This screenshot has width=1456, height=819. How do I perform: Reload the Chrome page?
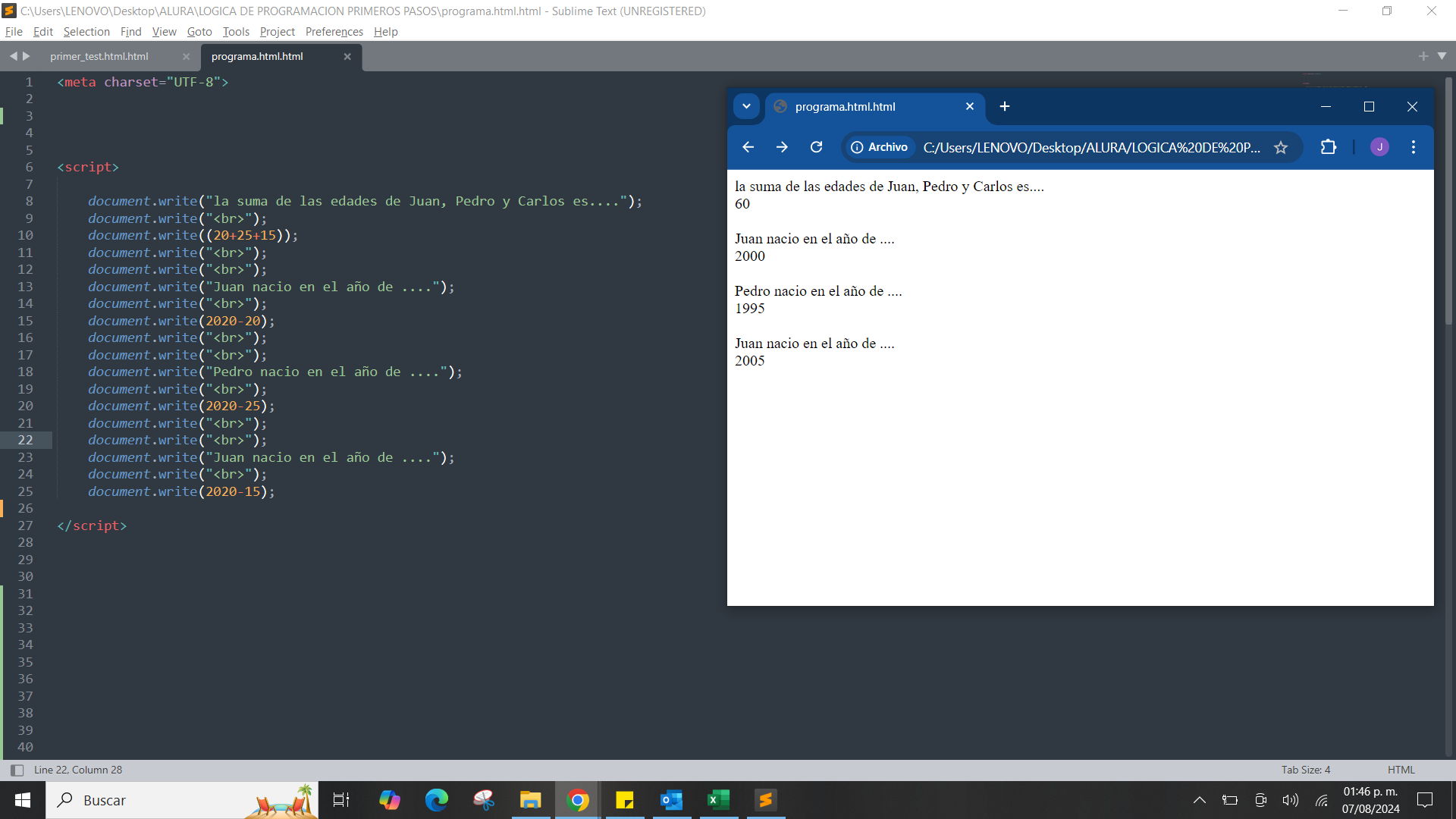(x=816, y=147)
